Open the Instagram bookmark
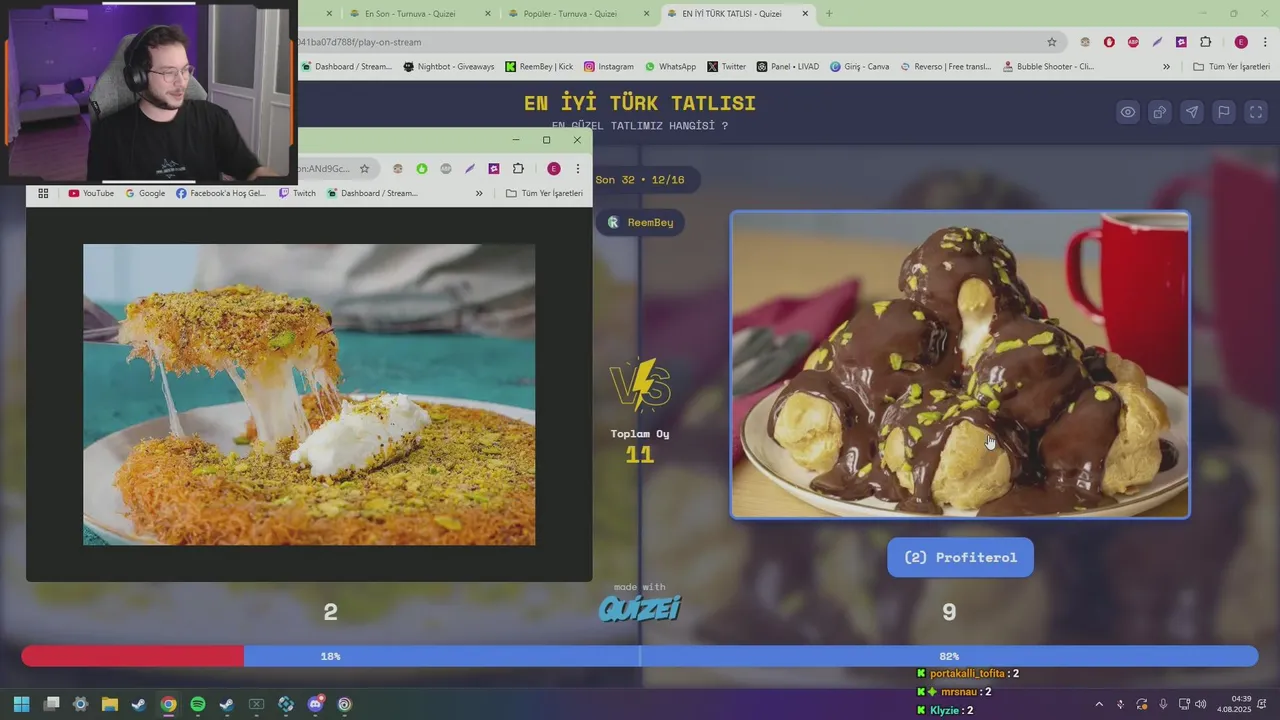1280x720 pixels. coord(608,67)
